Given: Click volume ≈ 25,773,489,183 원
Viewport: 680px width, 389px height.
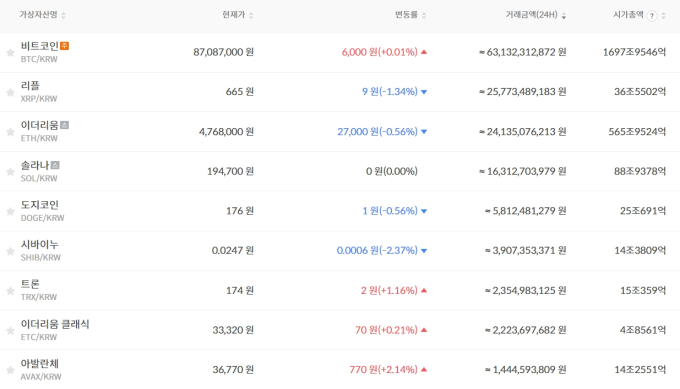Looking at the screenshot, I should pyautogui.click(x=523, y=92).
